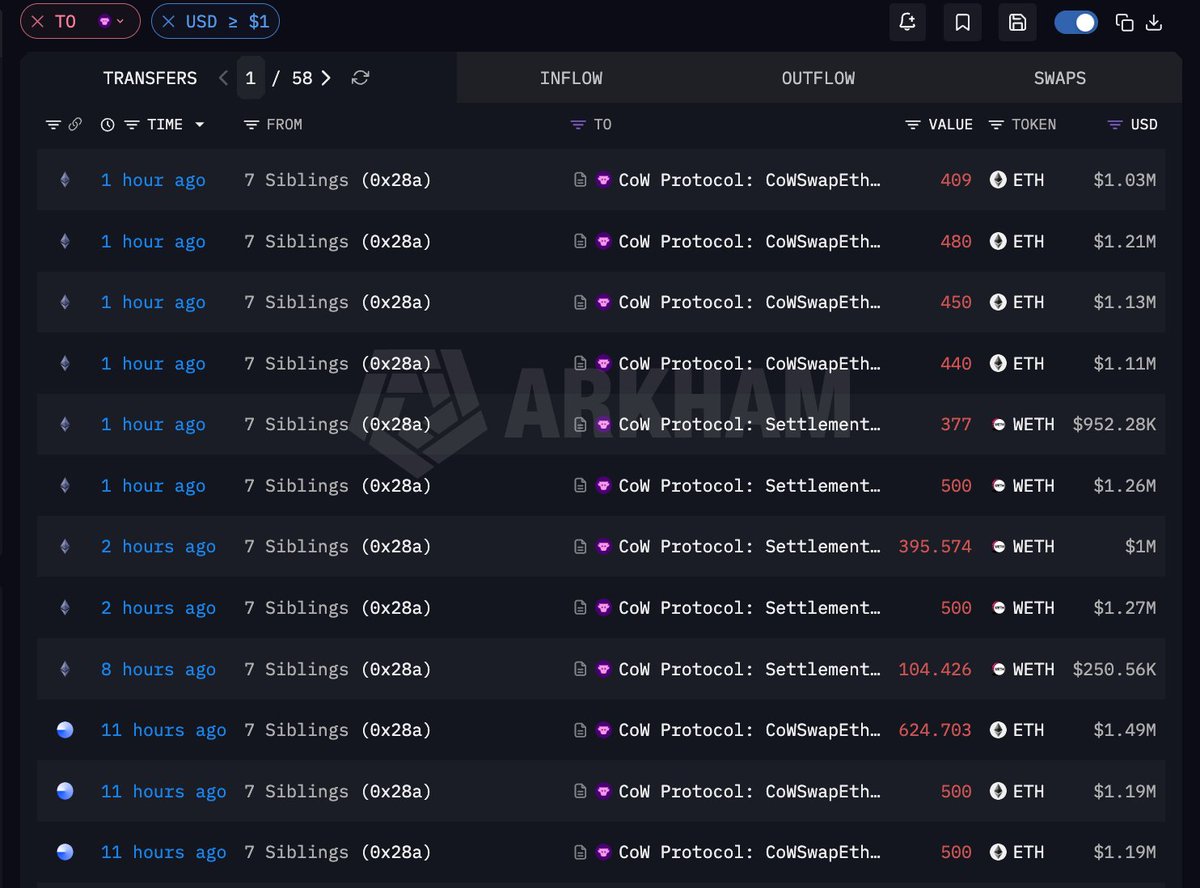The image size is (1200, 888).
Task: Click the $1.49M USD amount
Action: [x=1124, y=730]
